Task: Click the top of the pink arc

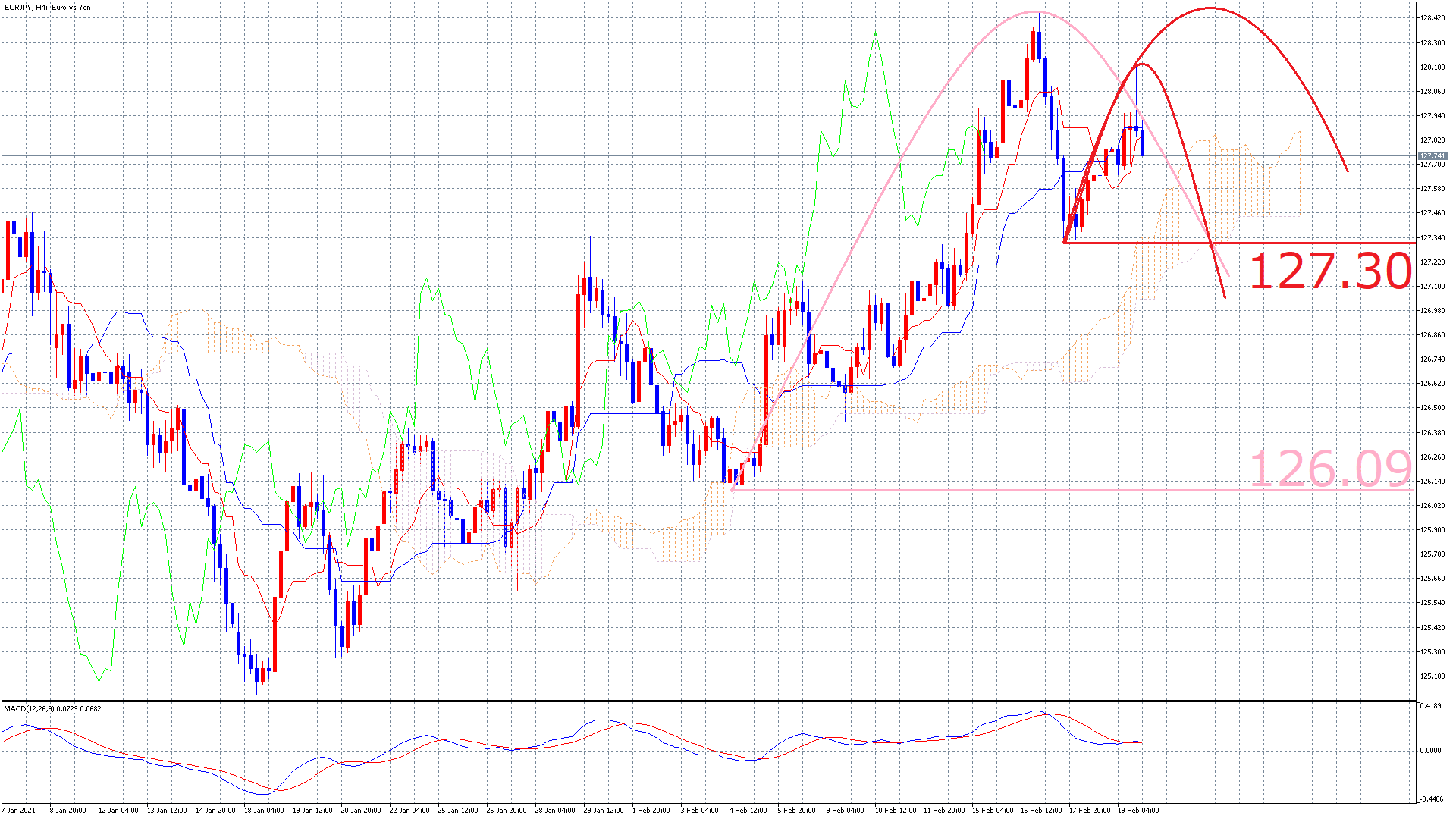Action: (x=1036, y=12)
